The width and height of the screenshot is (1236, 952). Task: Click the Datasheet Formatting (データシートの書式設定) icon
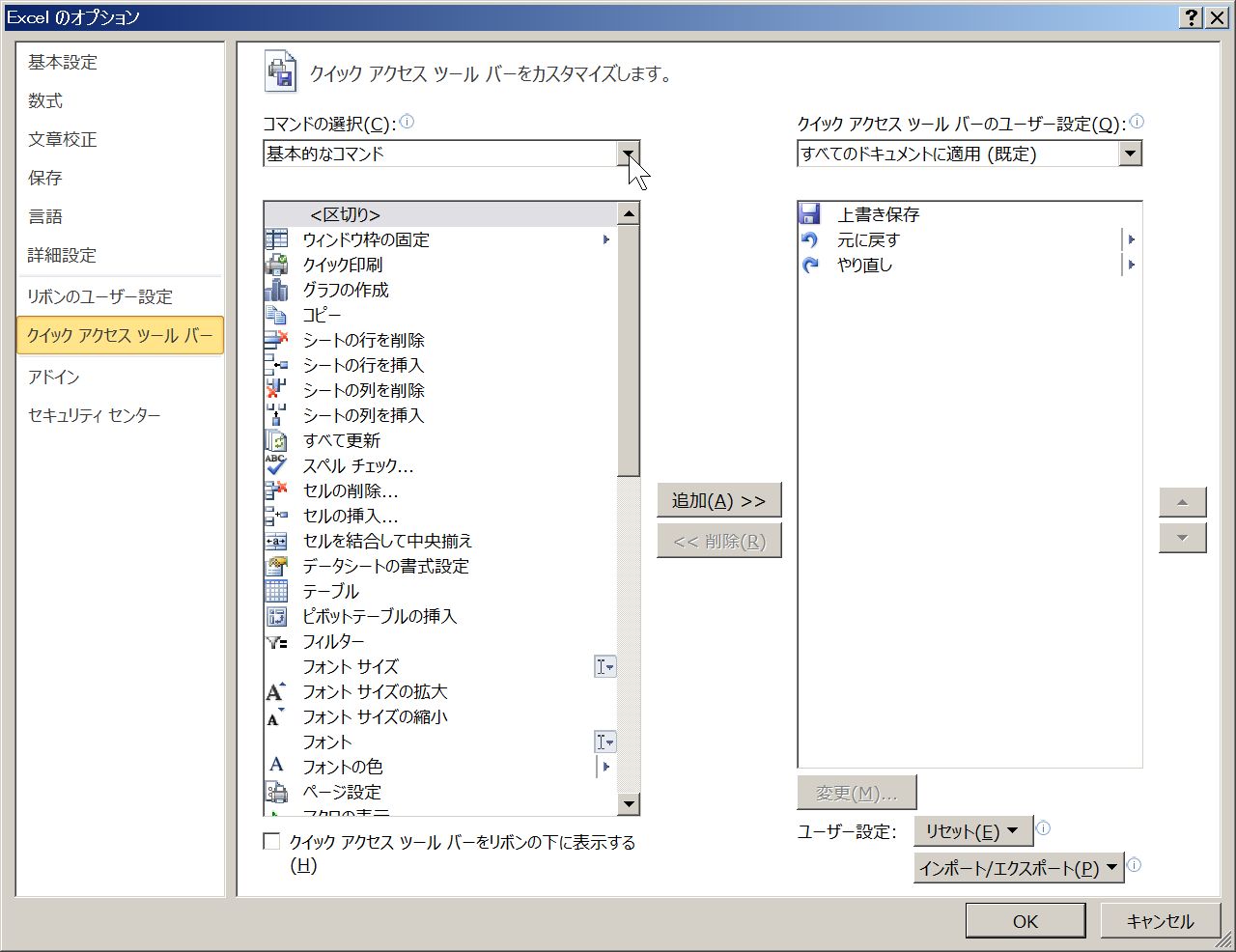(x=276, y=566)
